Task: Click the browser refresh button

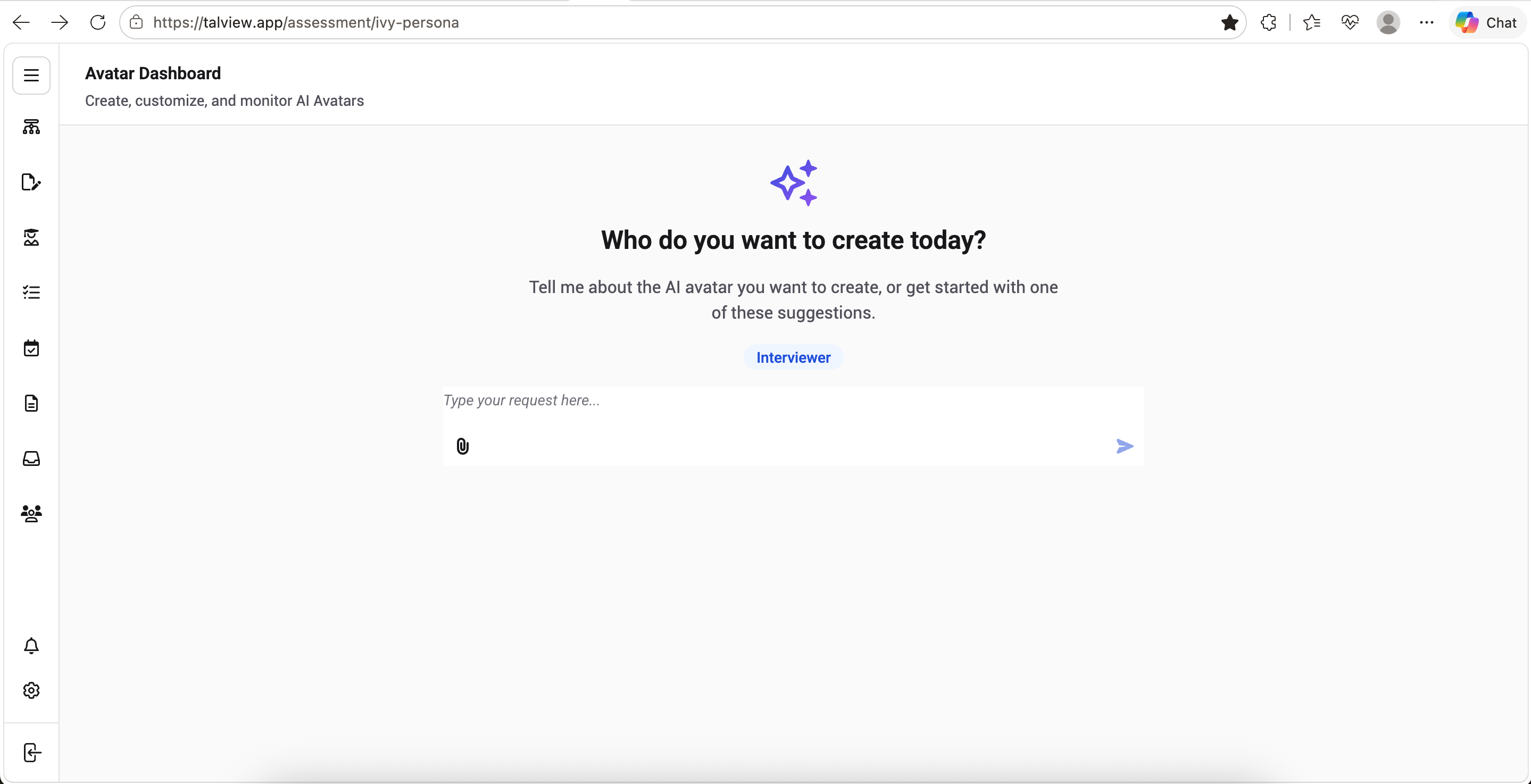Action: pyautogui.click(x=97, y=22)
